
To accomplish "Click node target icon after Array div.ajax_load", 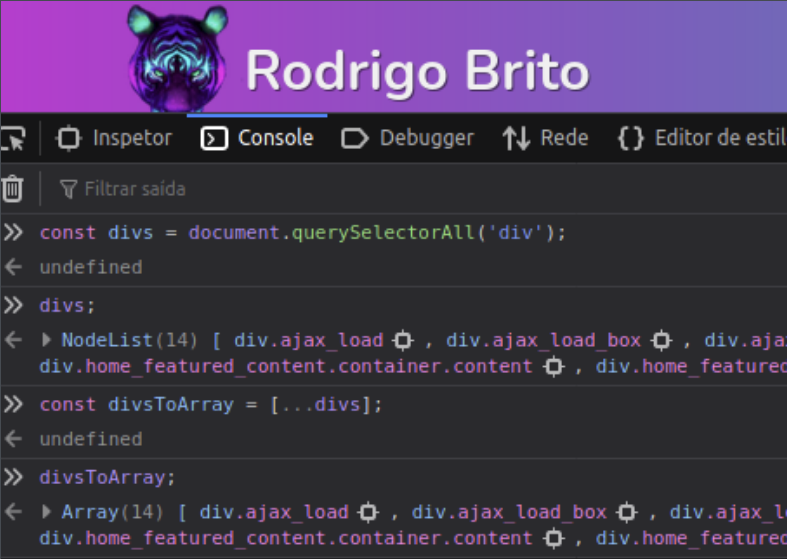I will click(x=369, y=512).
